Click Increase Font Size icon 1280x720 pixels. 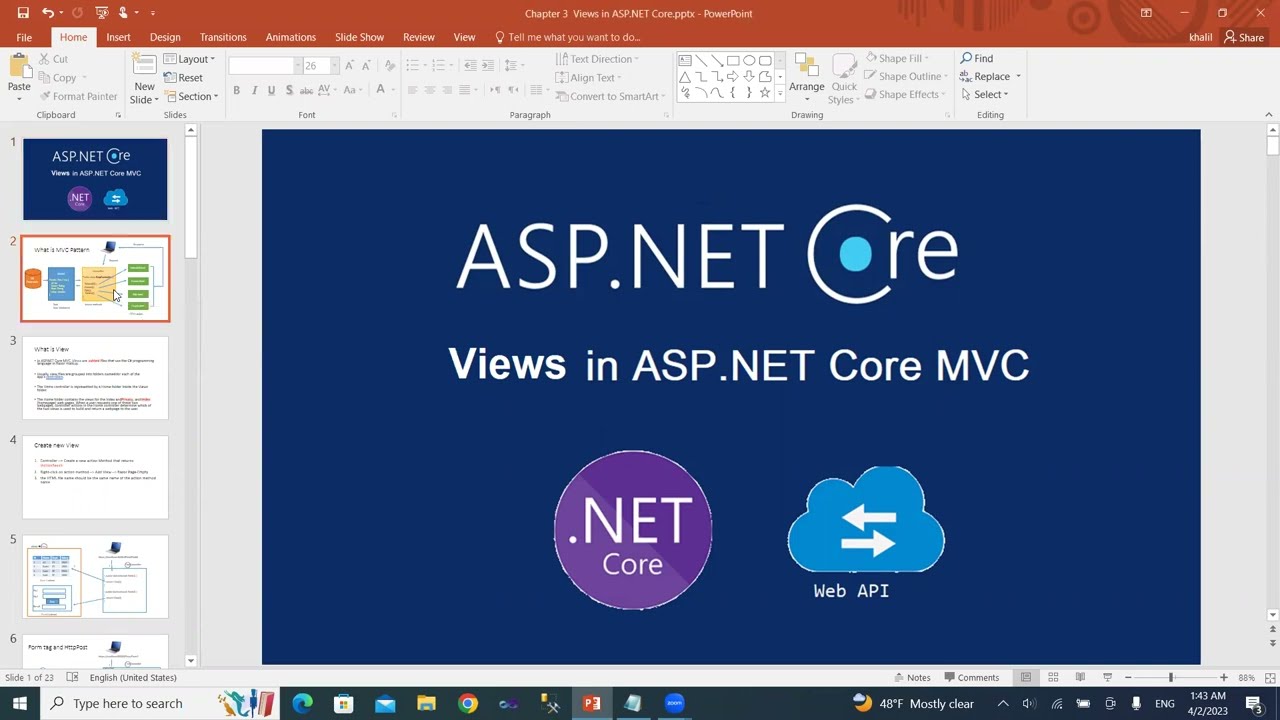(x=349, y=65)
